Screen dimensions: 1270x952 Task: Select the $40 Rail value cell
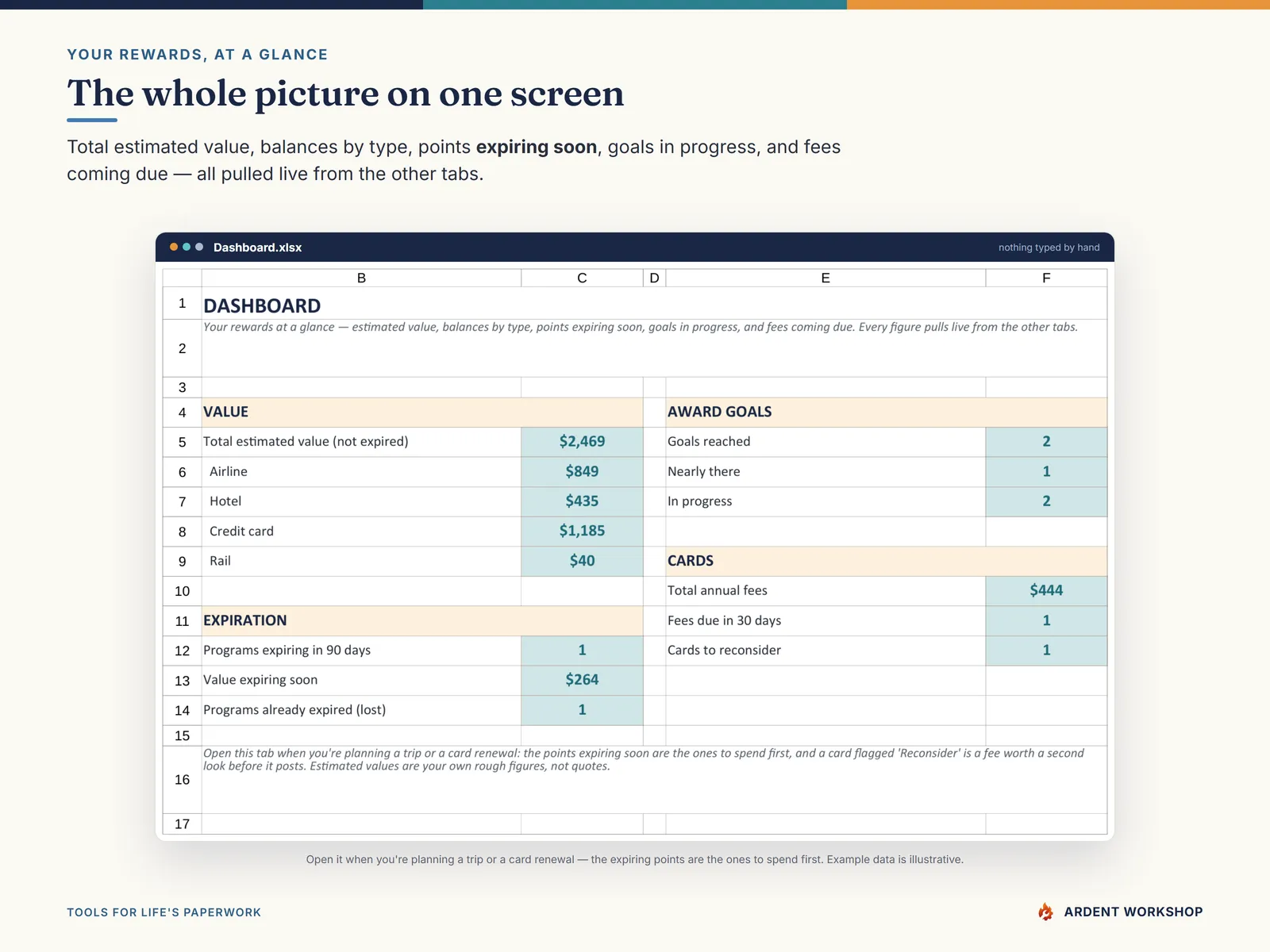pos(582,561)
